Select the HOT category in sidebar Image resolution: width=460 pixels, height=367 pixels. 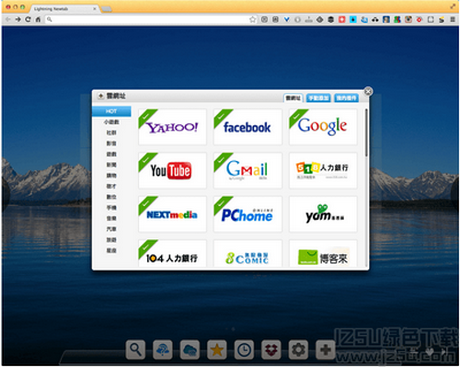click(x=111, y=111)
